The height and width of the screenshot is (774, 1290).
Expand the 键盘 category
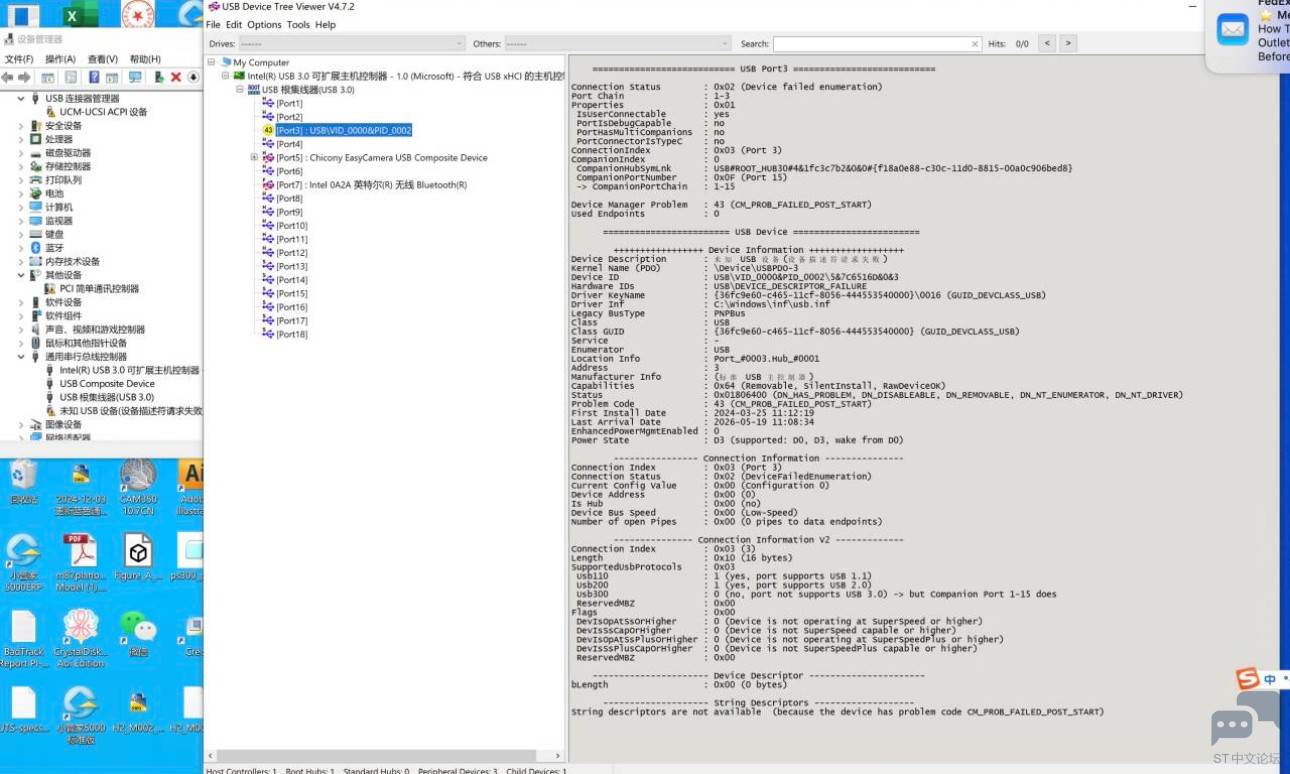[21, 234]
